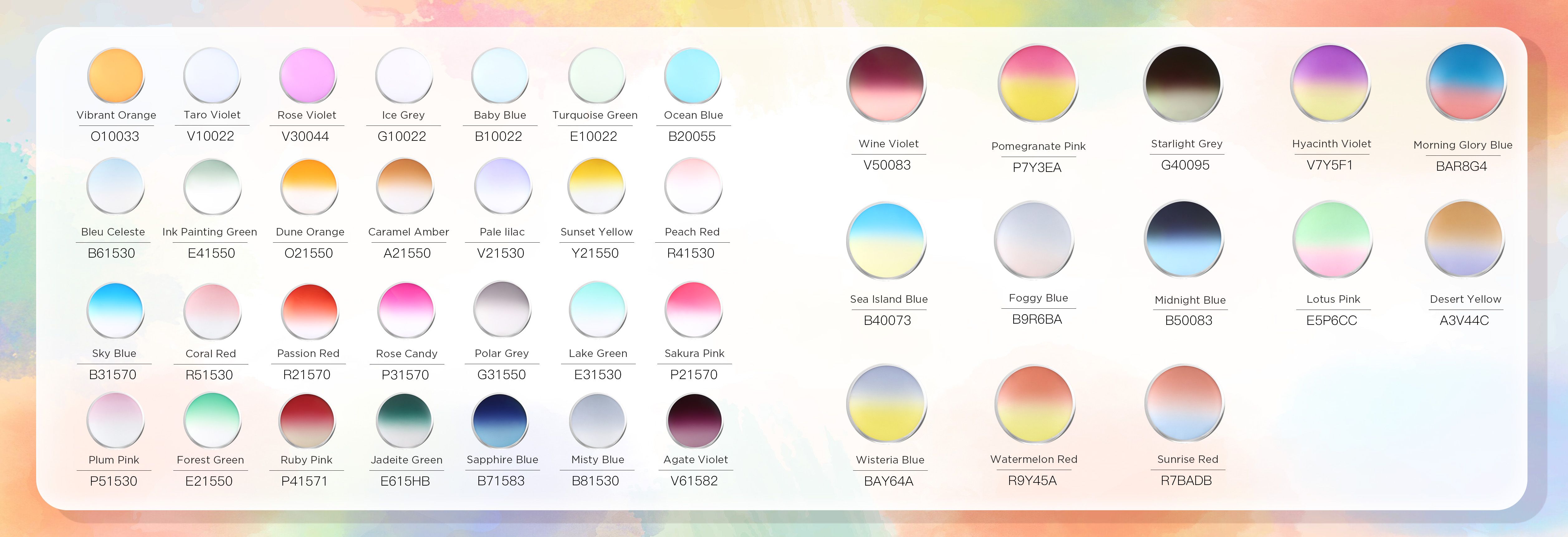The image size is (1568, 537).
Task: Click the 'Sapphire Blue' label
Action: click(502, 460)
